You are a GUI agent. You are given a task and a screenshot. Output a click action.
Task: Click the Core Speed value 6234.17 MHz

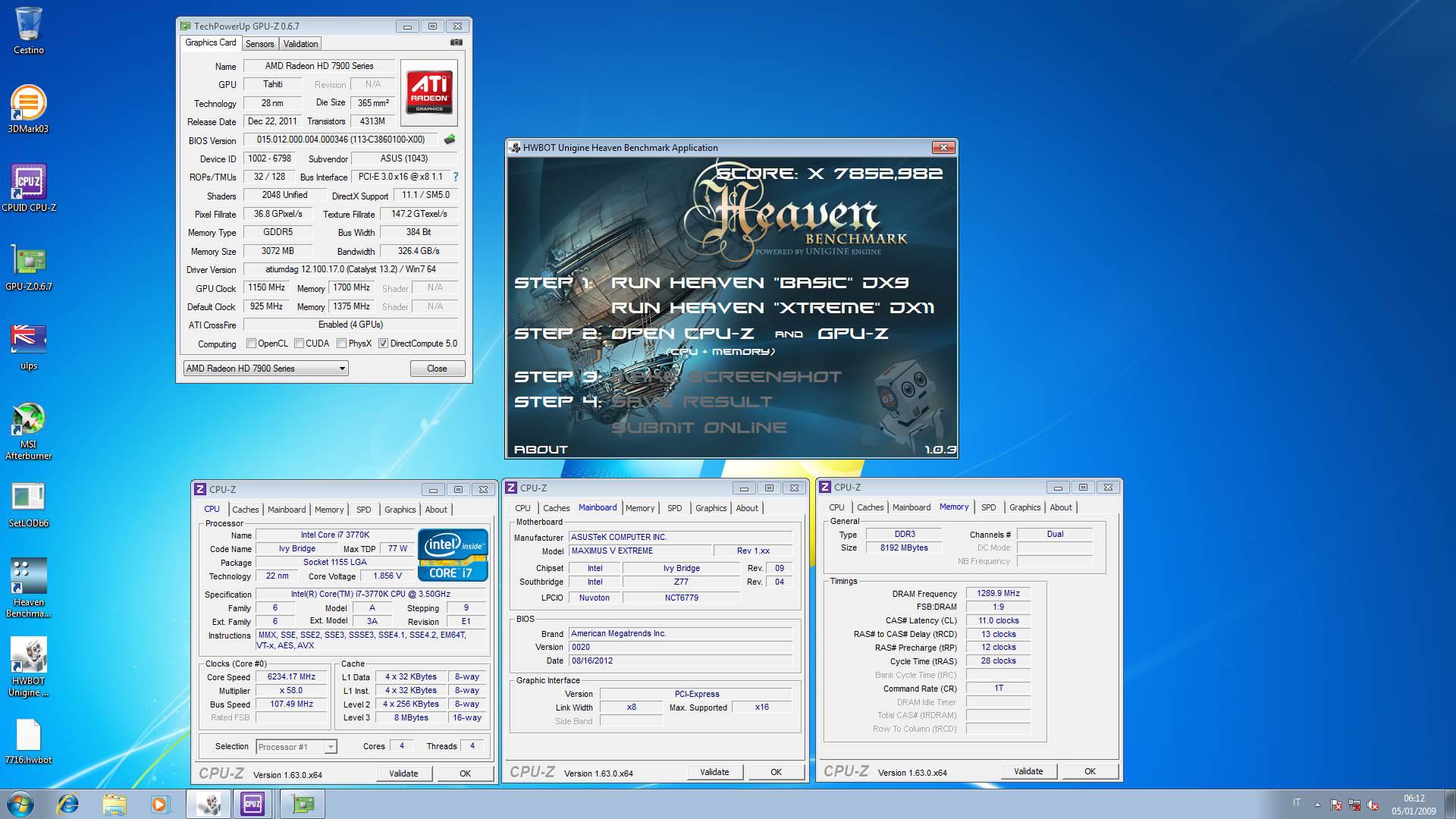291,677
